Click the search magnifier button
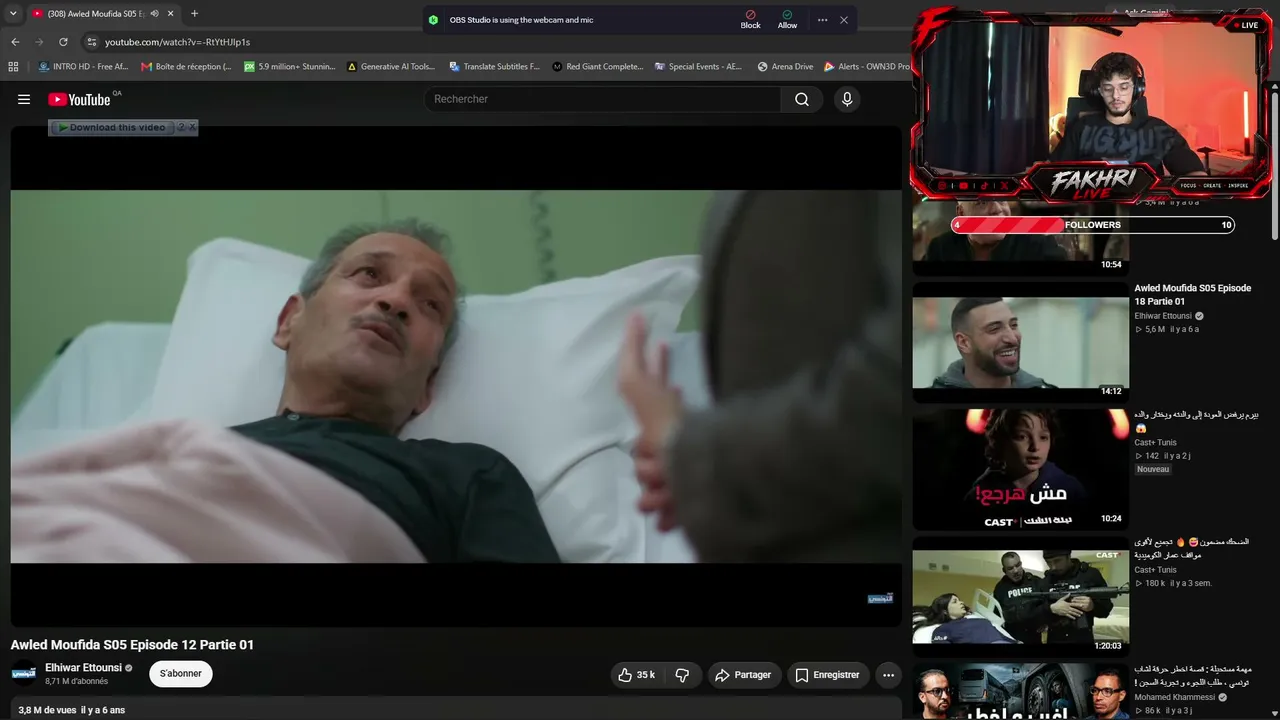The height and width of the screenshot is (720, 1280). 802,99
